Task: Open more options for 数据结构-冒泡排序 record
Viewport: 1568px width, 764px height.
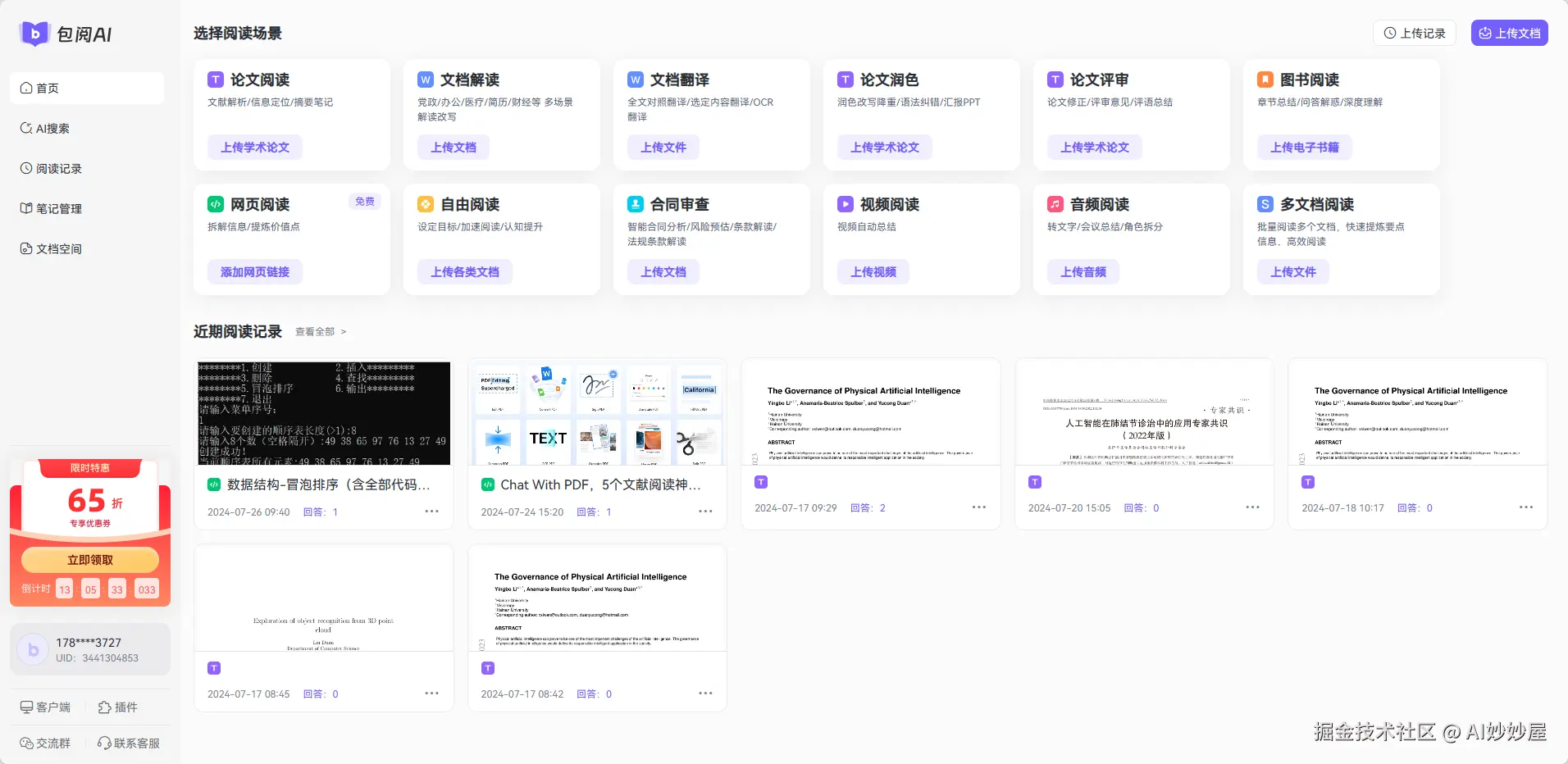Action: (432, 512)
